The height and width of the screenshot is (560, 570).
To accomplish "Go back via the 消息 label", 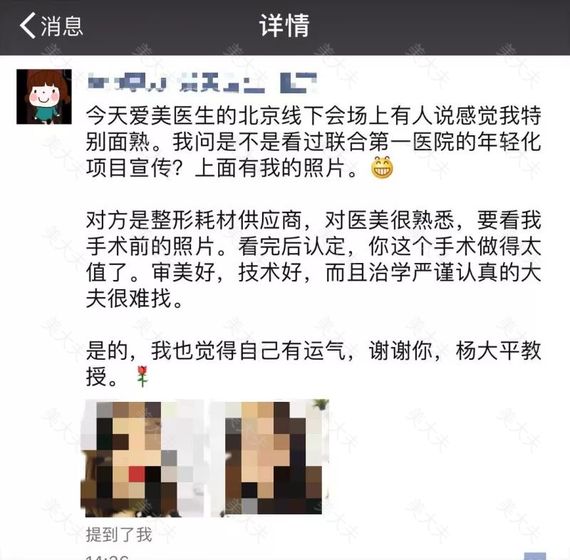I will click(x=62, y=26).
